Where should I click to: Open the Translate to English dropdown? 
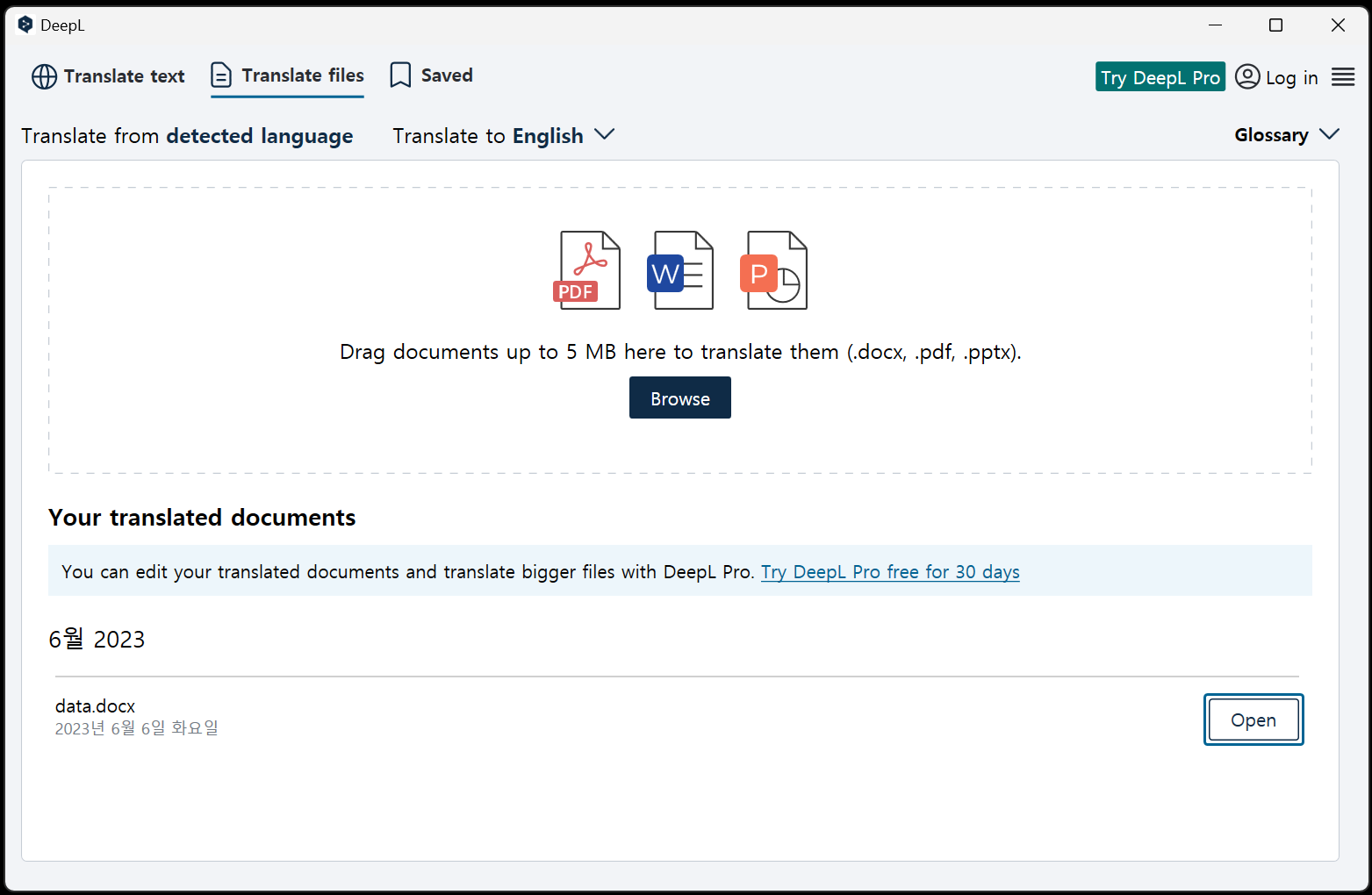(x=503, y=136)
